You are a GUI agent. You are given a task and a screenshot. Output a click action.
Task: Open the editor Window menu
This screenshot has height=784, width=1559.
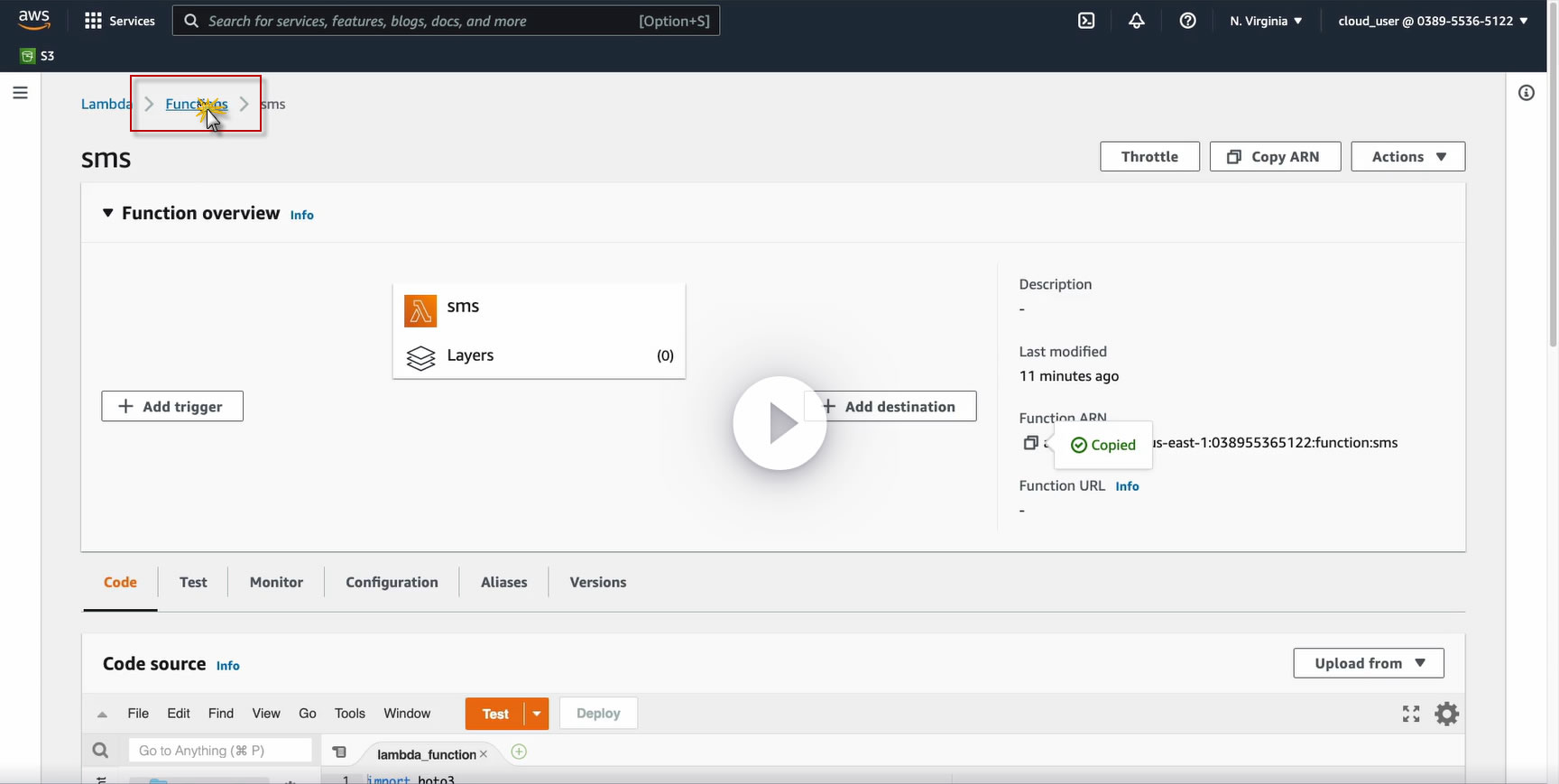407,714
